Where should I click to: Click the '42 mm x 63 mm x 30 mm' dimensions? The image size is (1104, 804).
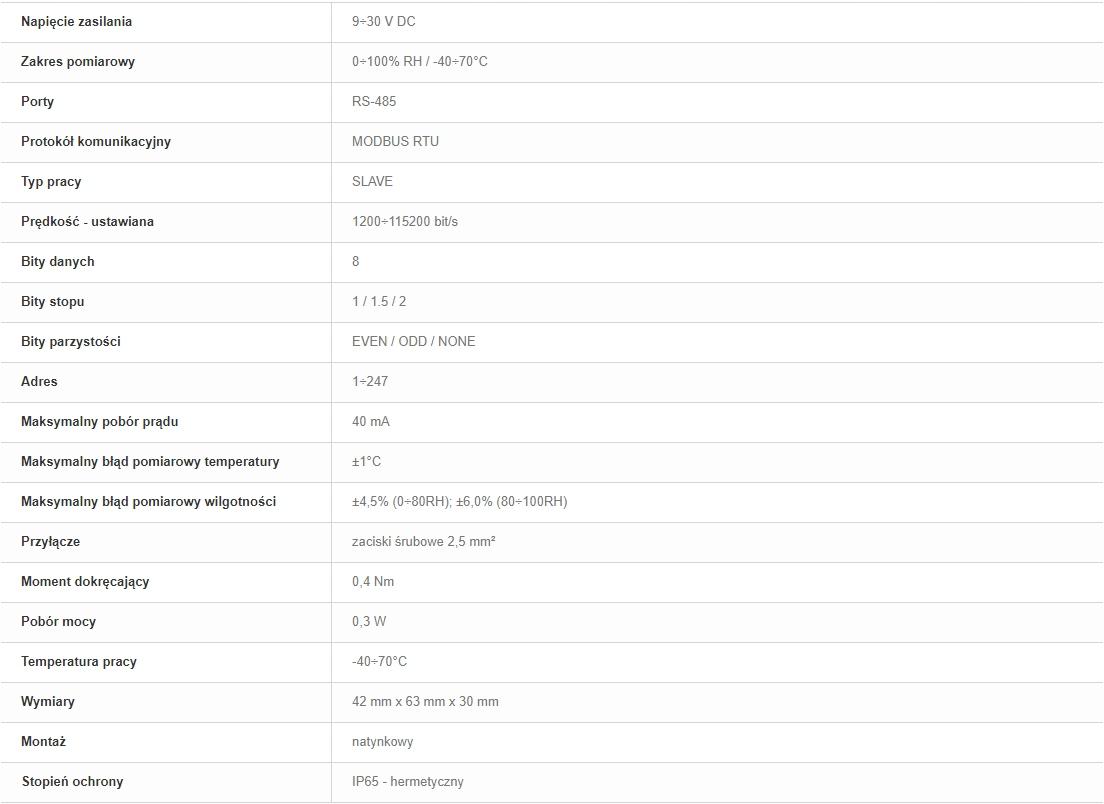coord(425,702)
